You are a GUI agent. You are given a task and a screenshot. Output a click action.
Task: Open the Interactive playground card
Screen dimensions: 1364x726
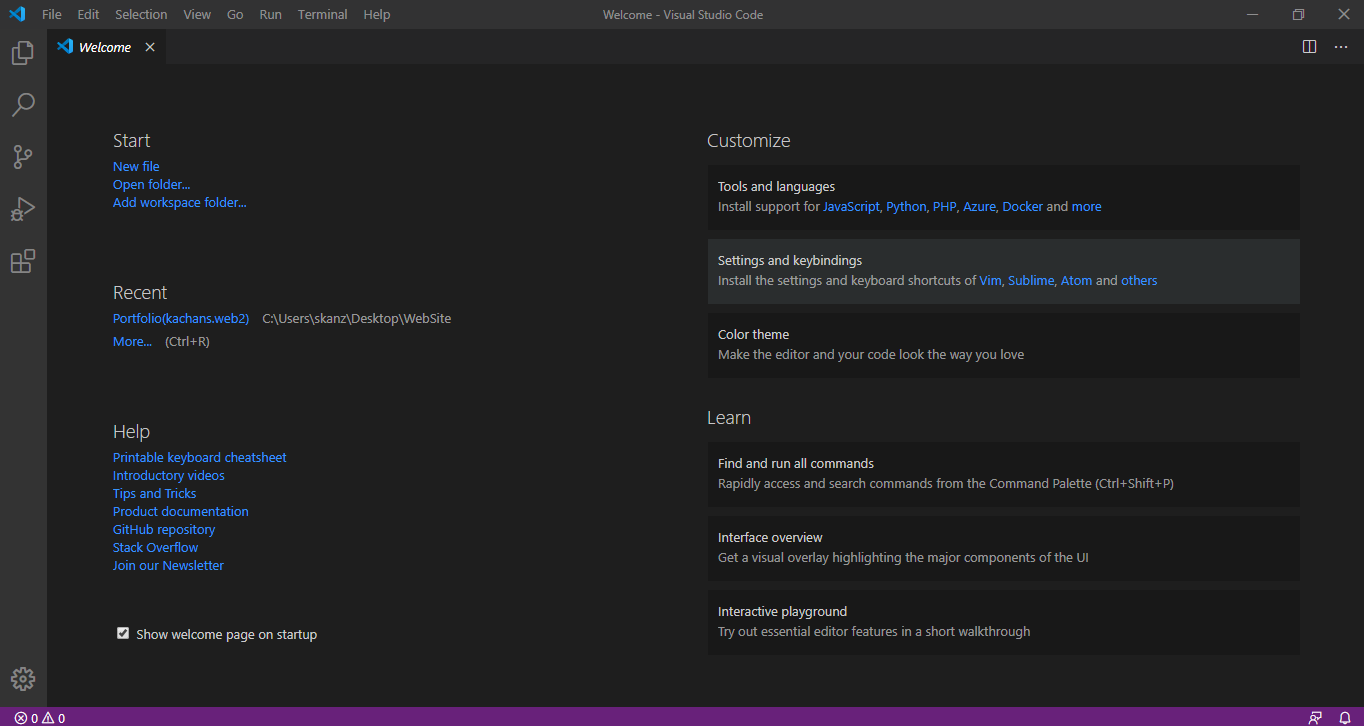[1003, 622]
